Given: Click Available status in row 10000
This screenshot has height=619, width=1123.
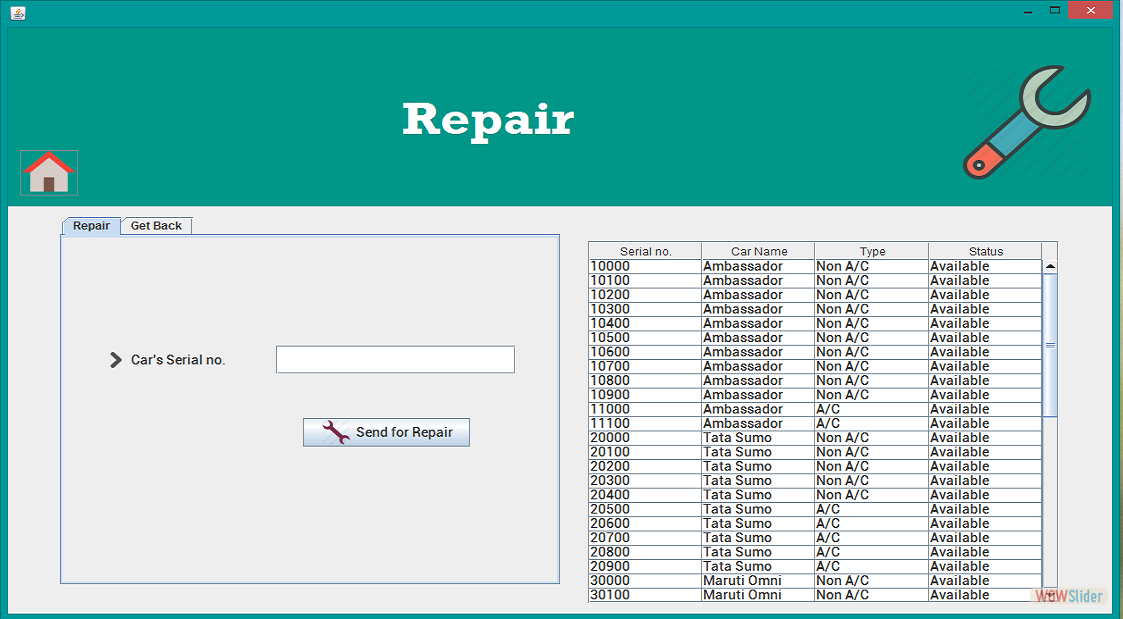Looking at the screenshot, I should click(985, 267).
